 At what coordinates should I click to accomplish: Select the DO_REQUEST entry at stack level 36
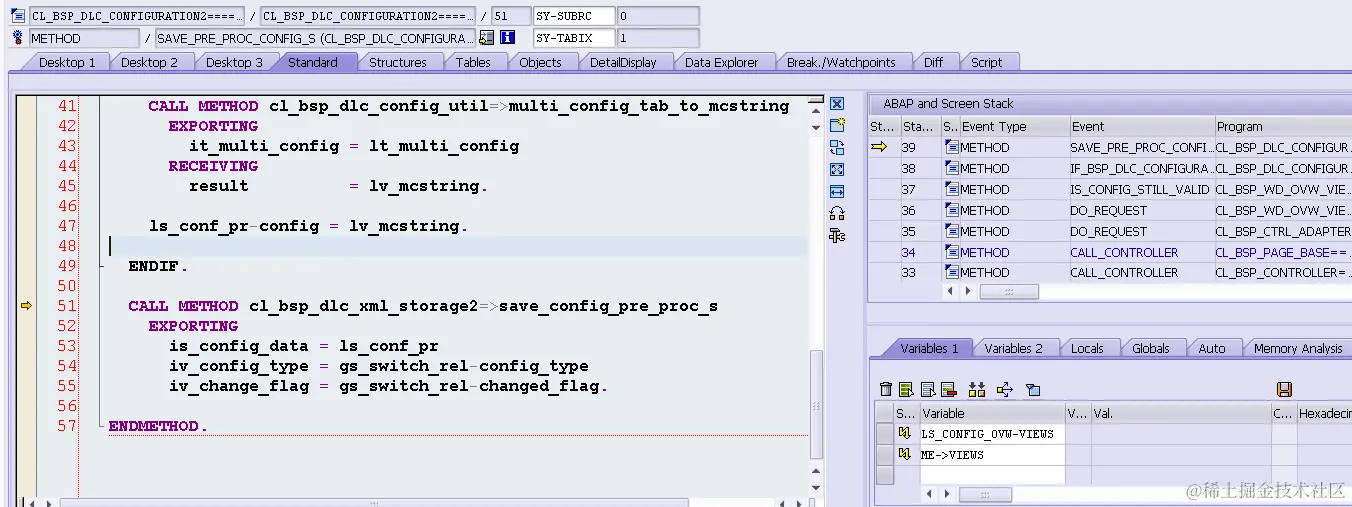[x=1140, y=211]
